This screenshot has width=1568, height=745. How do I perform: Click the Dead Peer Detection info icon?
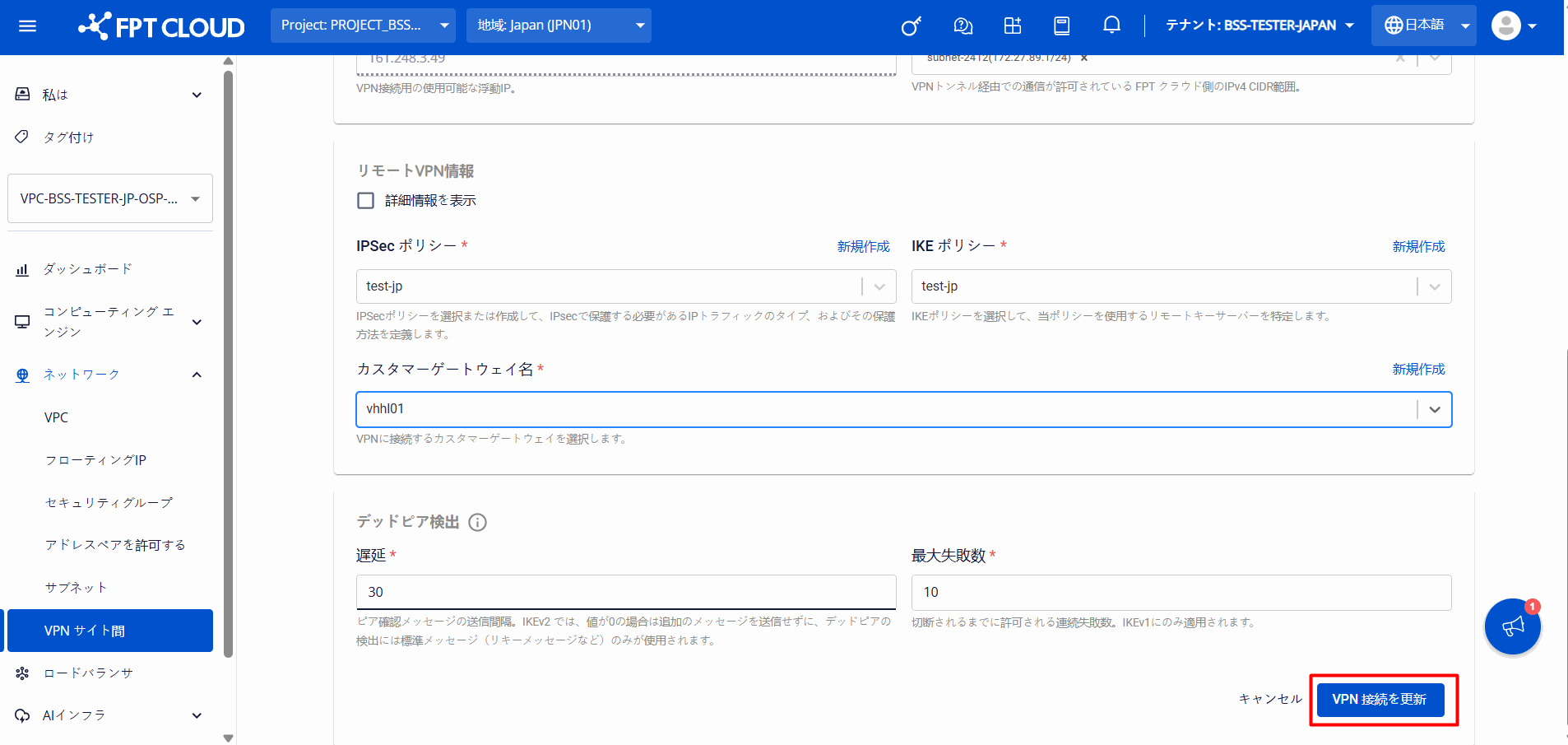tap(477, 522)
